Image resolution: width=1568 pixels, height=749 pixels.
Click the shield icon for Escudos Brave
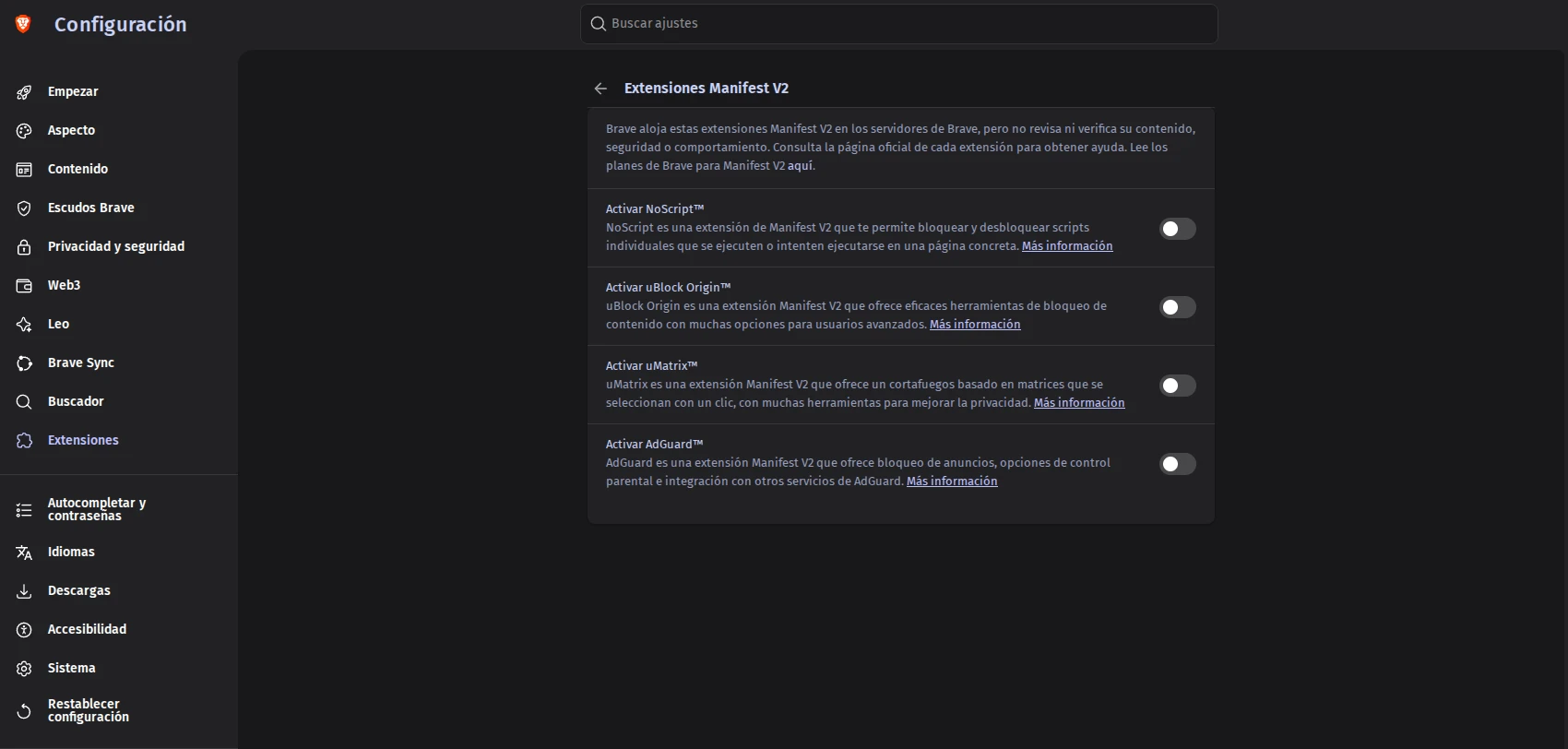tap(24, 208)
